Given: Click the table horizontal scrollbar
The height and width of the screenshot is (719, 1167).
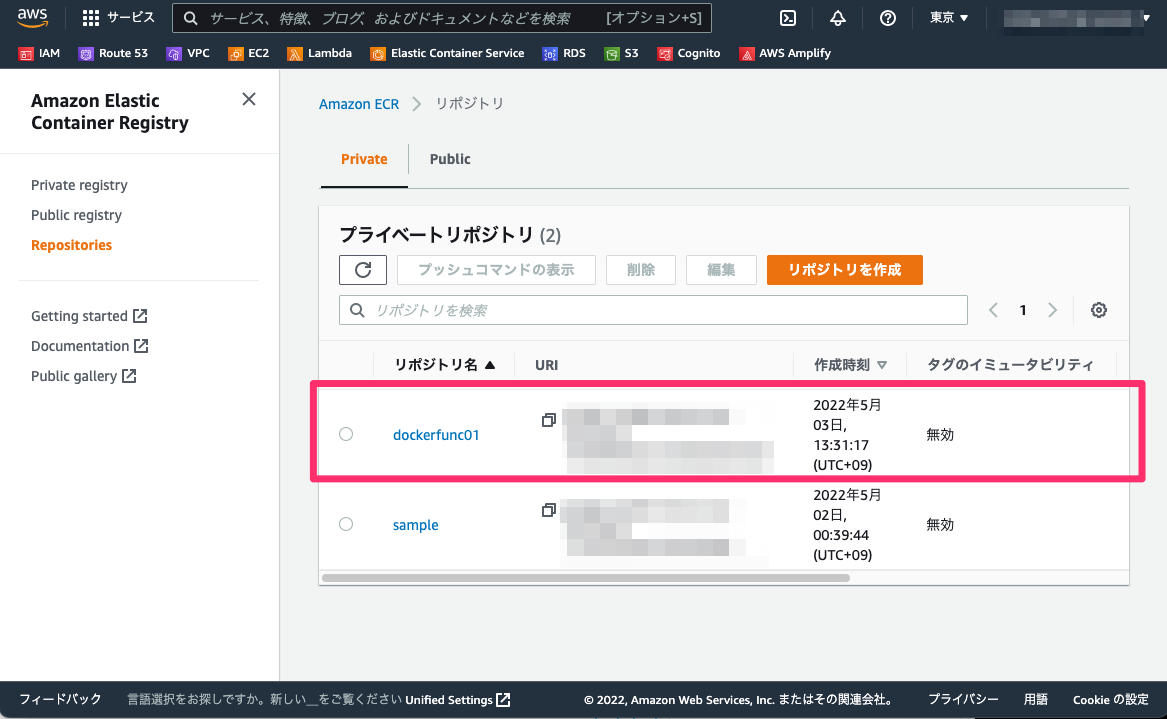Looking at the screenshot, I should [x=586, y=578].
